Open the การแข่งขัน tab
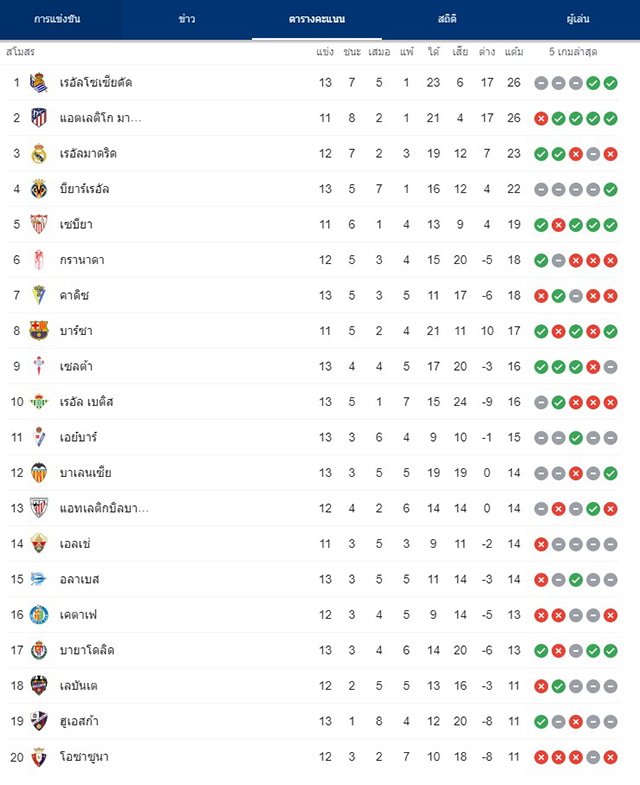This screenshot has width=640, height=785. tap(57, 19)
